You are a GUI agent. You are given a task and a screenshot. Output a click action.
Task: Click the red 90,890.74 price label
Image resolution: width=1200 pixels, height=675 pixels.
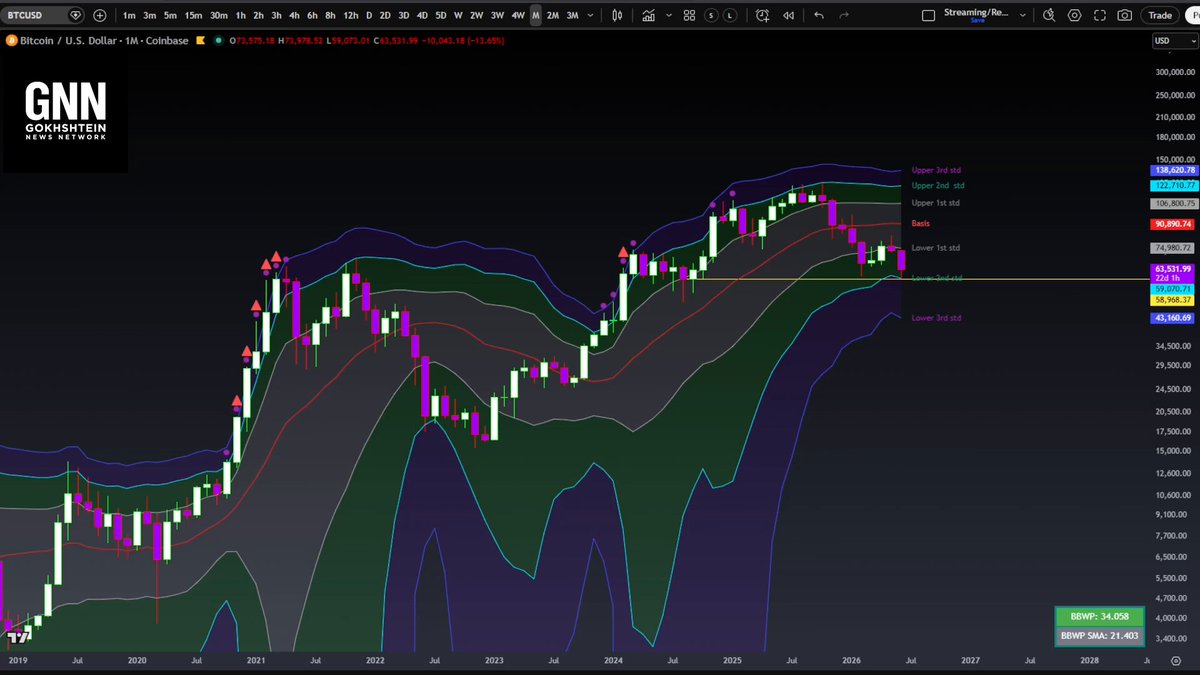click(1173, 224)
